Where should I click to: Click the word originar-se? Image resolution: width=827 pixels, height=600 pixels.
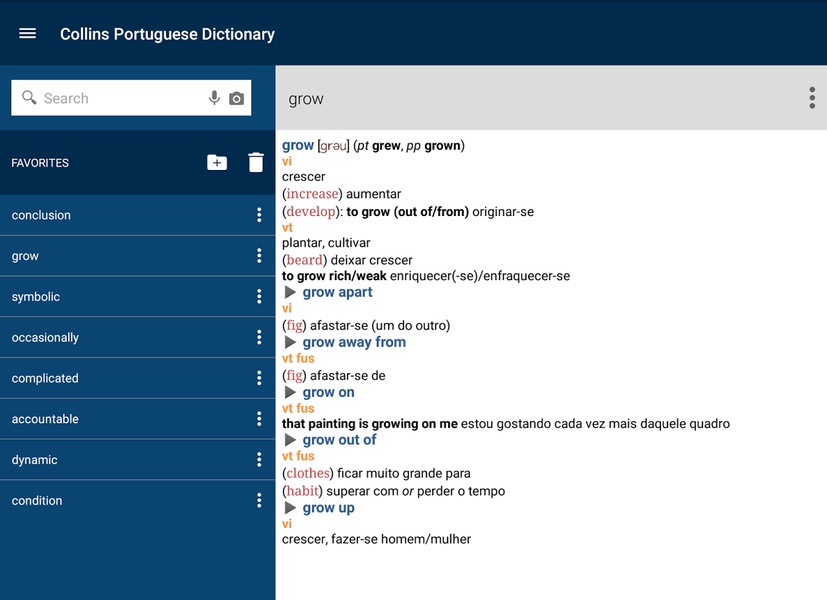pos(503,212)
